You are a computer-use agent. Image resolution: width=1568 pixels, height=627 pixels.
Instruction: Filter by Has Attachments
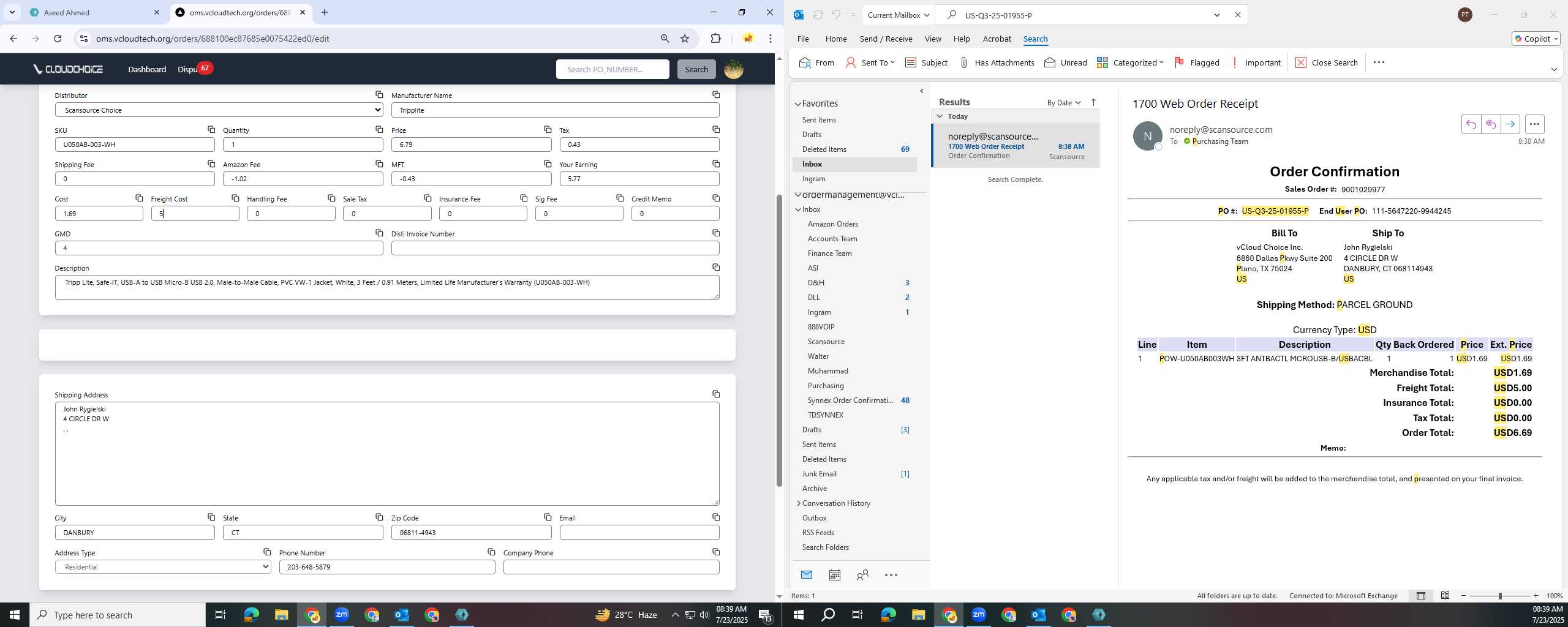(x=996, y=62)
